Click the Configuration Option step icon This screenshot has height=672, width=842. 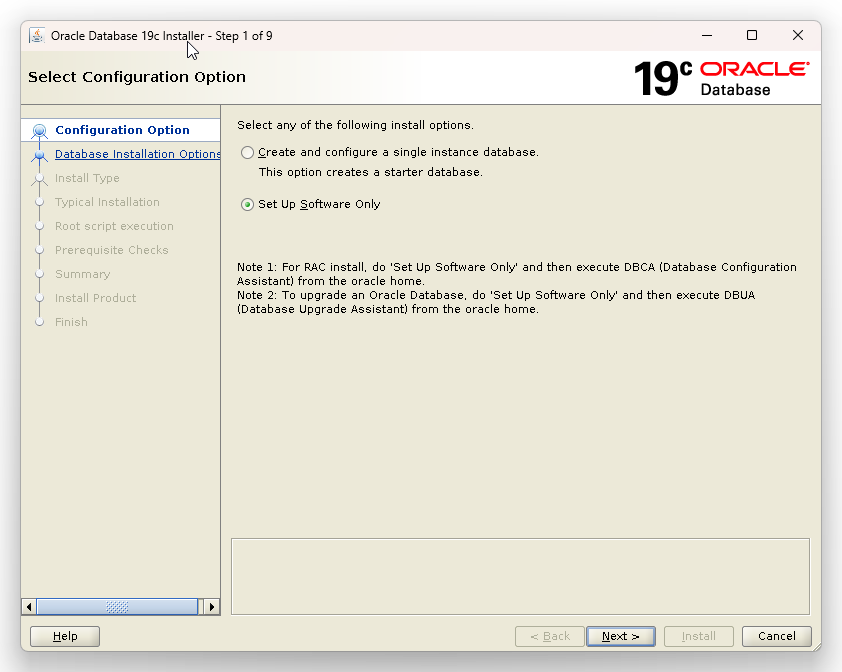tap(39, 131)
